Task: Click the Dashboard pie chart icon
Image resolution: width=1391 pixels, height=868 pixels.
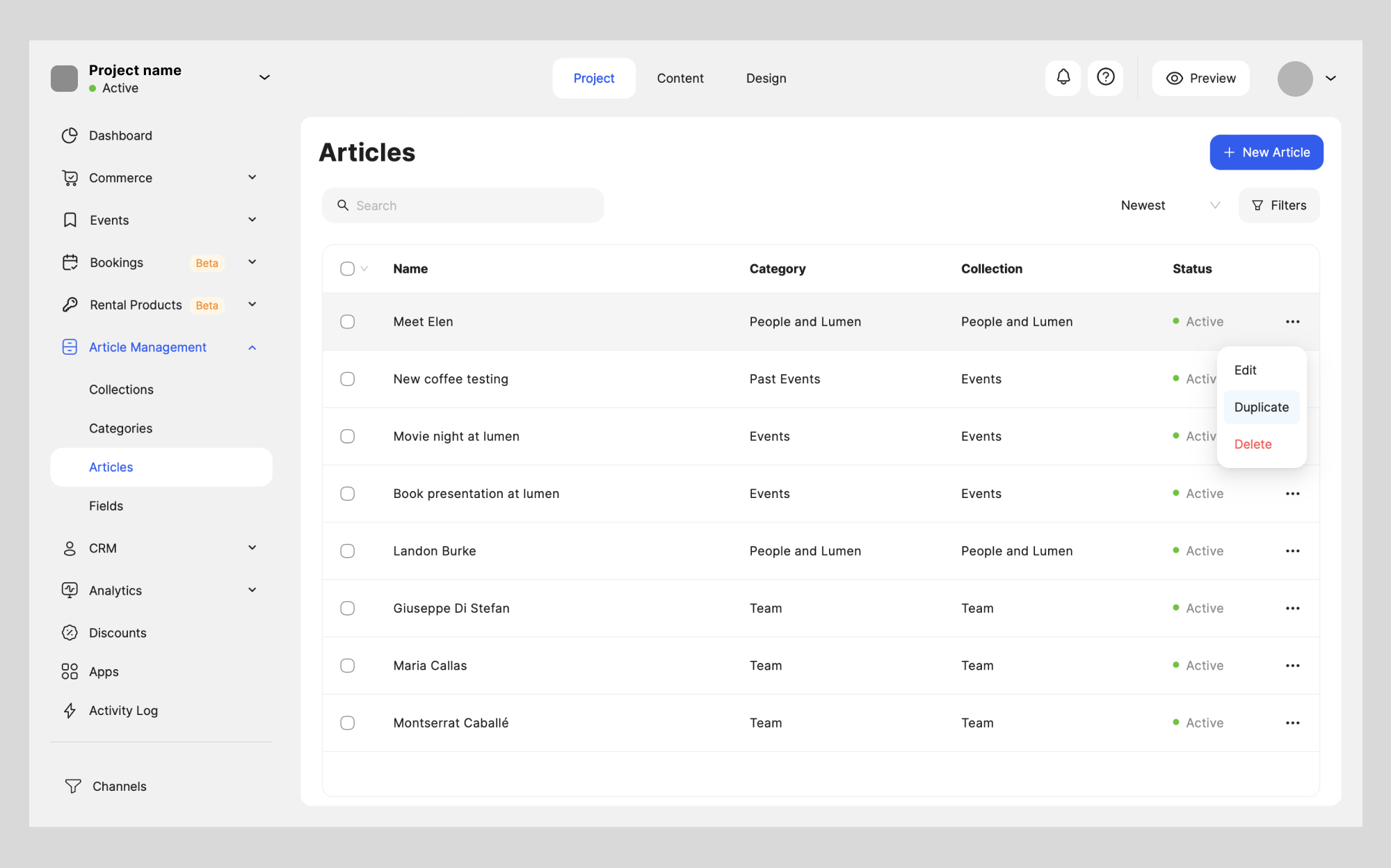Action: (70, 136)
